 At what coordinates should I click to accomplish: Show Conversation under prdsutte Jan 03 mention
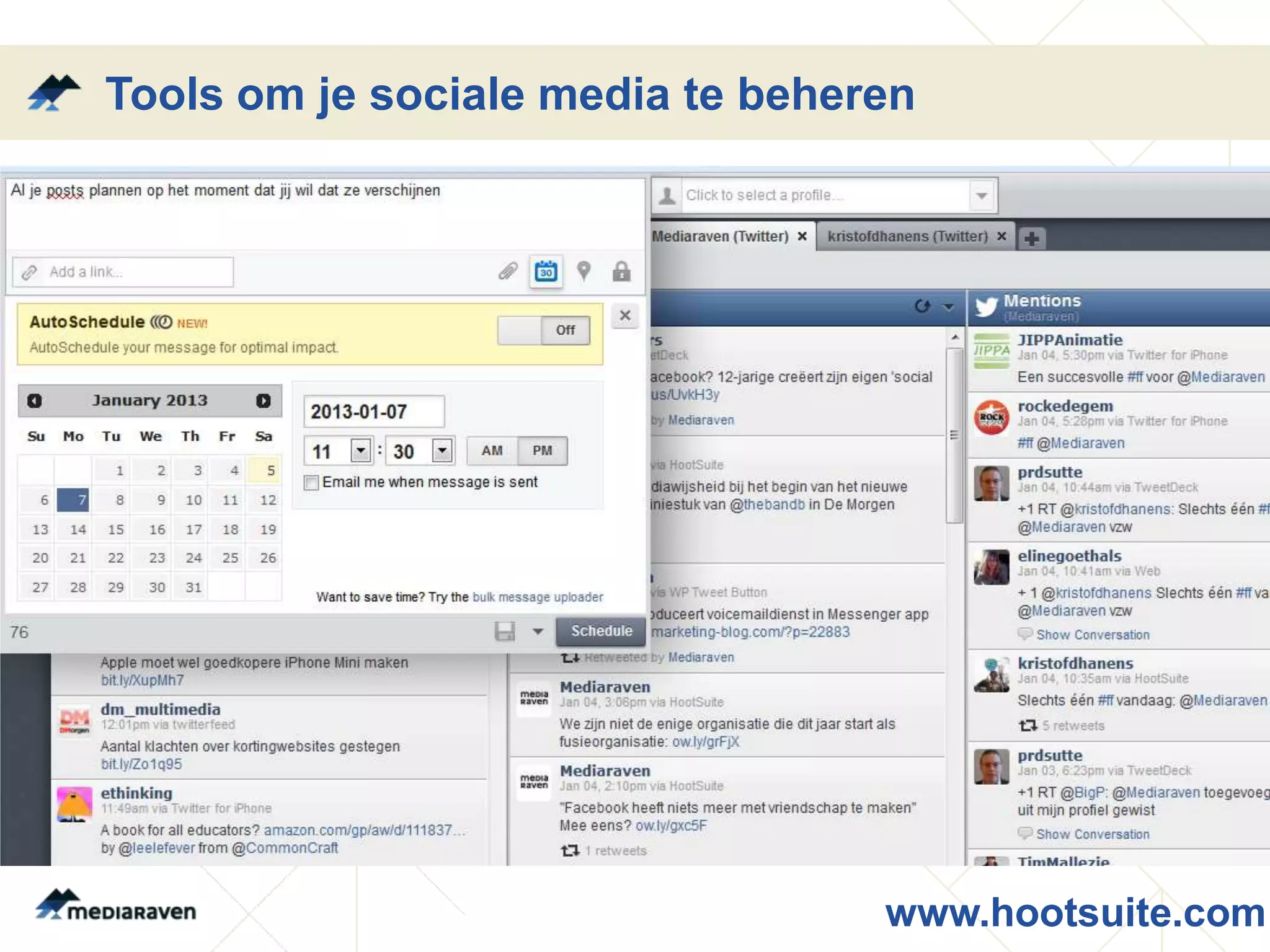pyautogui.click(x=1093, y=834)
